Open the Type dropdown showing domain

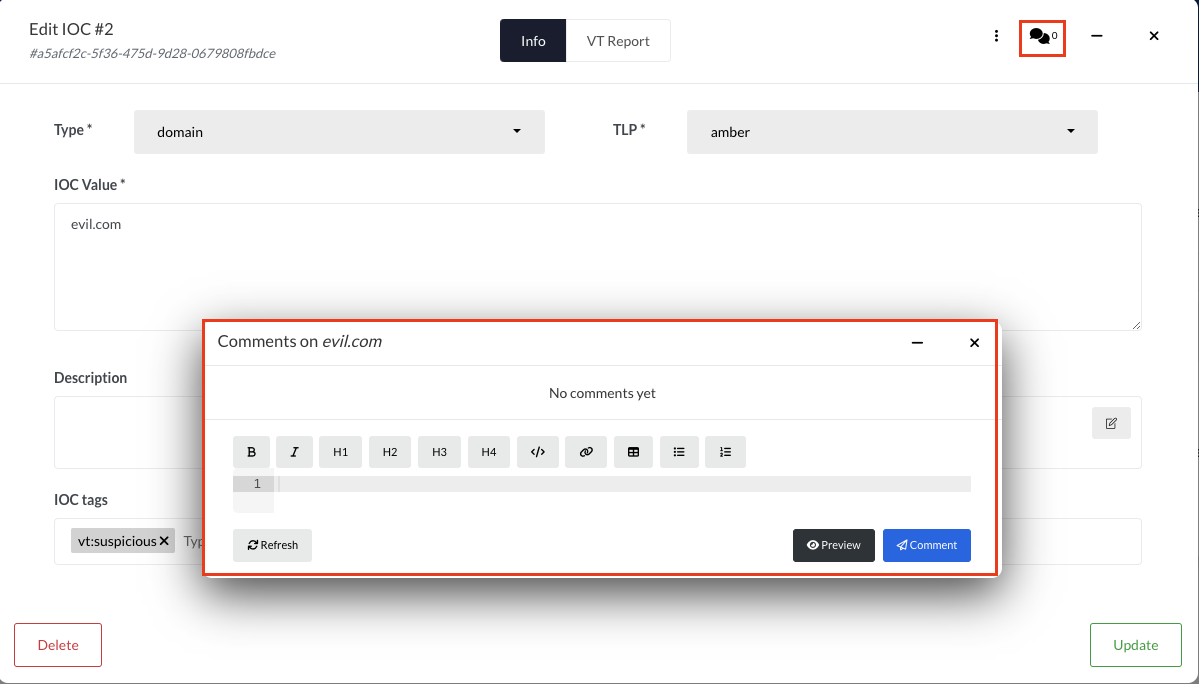340,132
